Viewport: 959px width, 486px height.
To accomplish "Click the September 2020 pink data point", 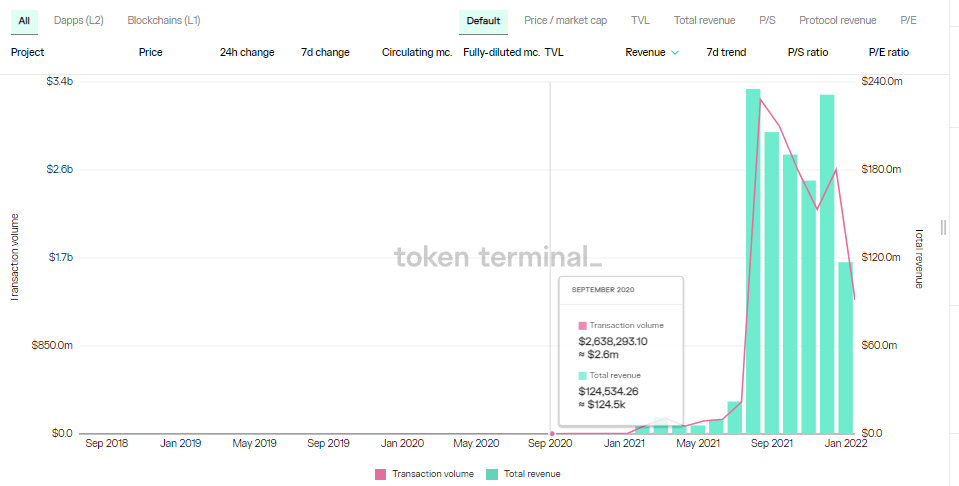I will coord(552,433).
